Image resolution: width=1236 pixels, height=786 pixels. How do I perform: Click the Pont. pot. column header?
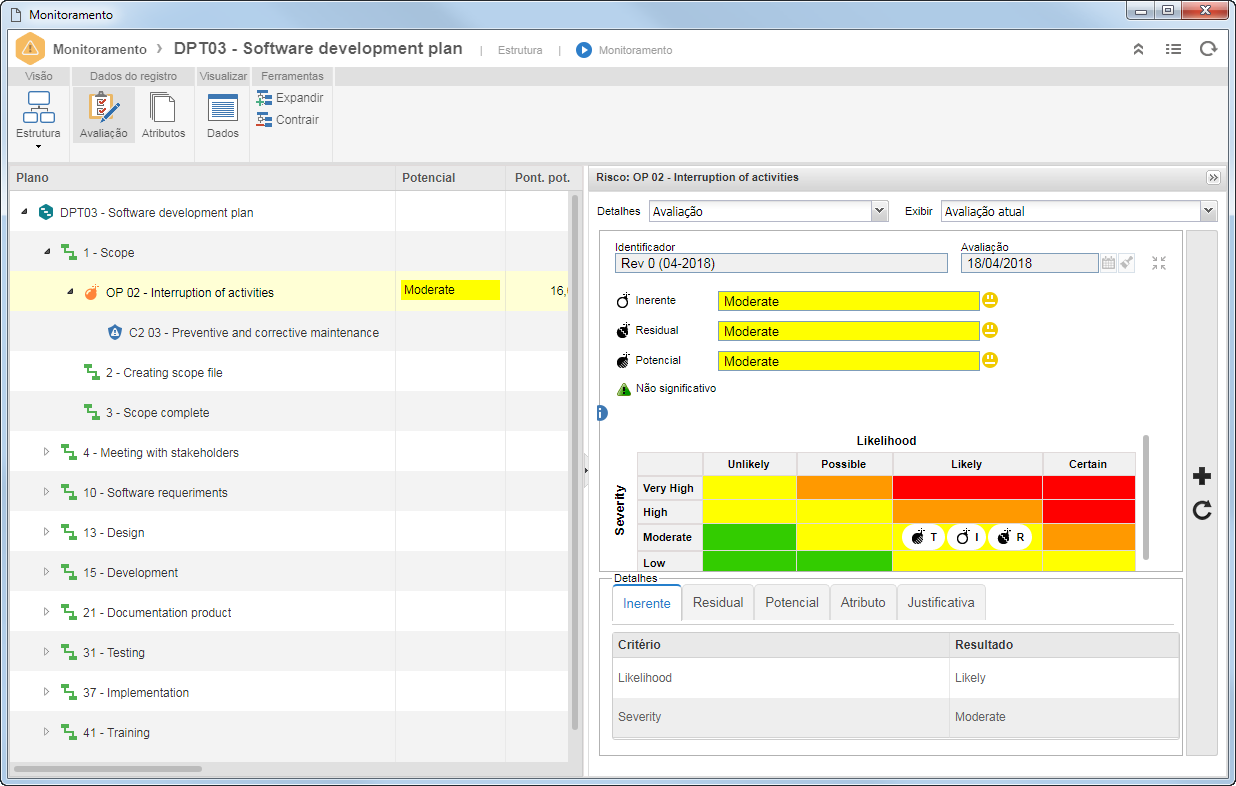coord(542,177)
